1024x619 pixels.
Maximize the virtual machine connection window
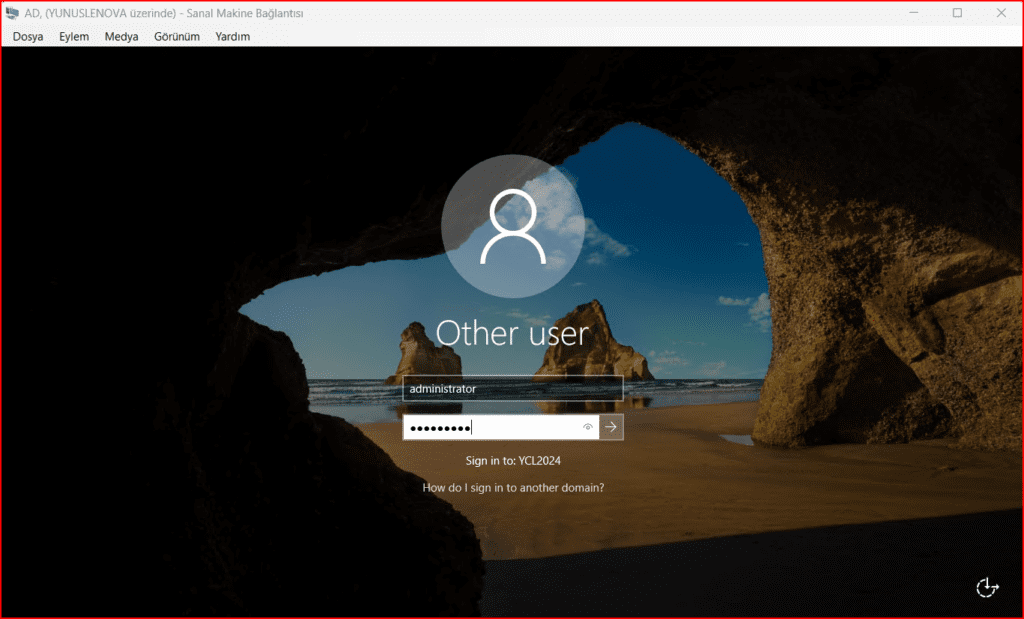click(x=957, y=13)
